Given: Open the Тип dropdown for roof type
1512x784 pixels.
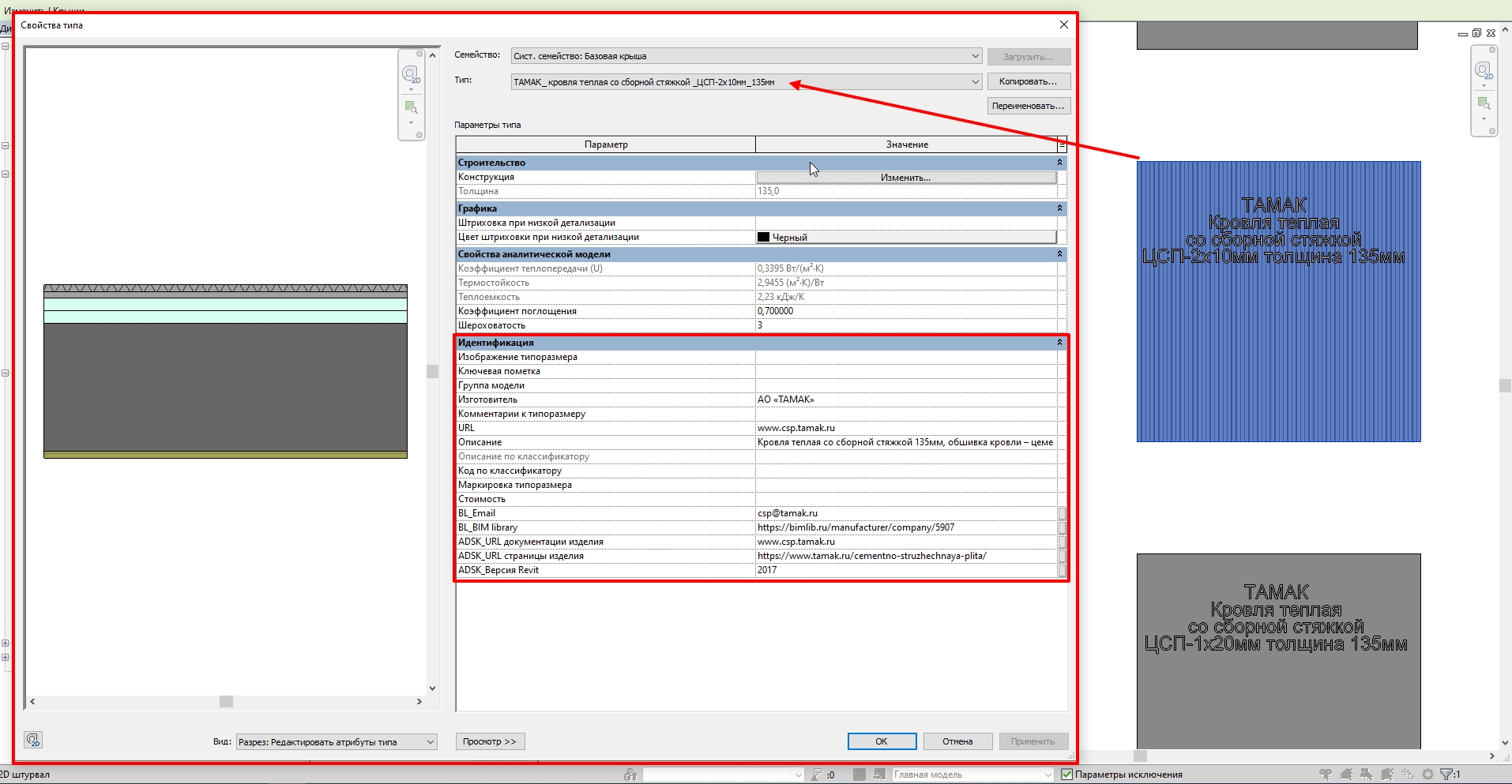Looking at the screenshot, I should click(976, 81).
